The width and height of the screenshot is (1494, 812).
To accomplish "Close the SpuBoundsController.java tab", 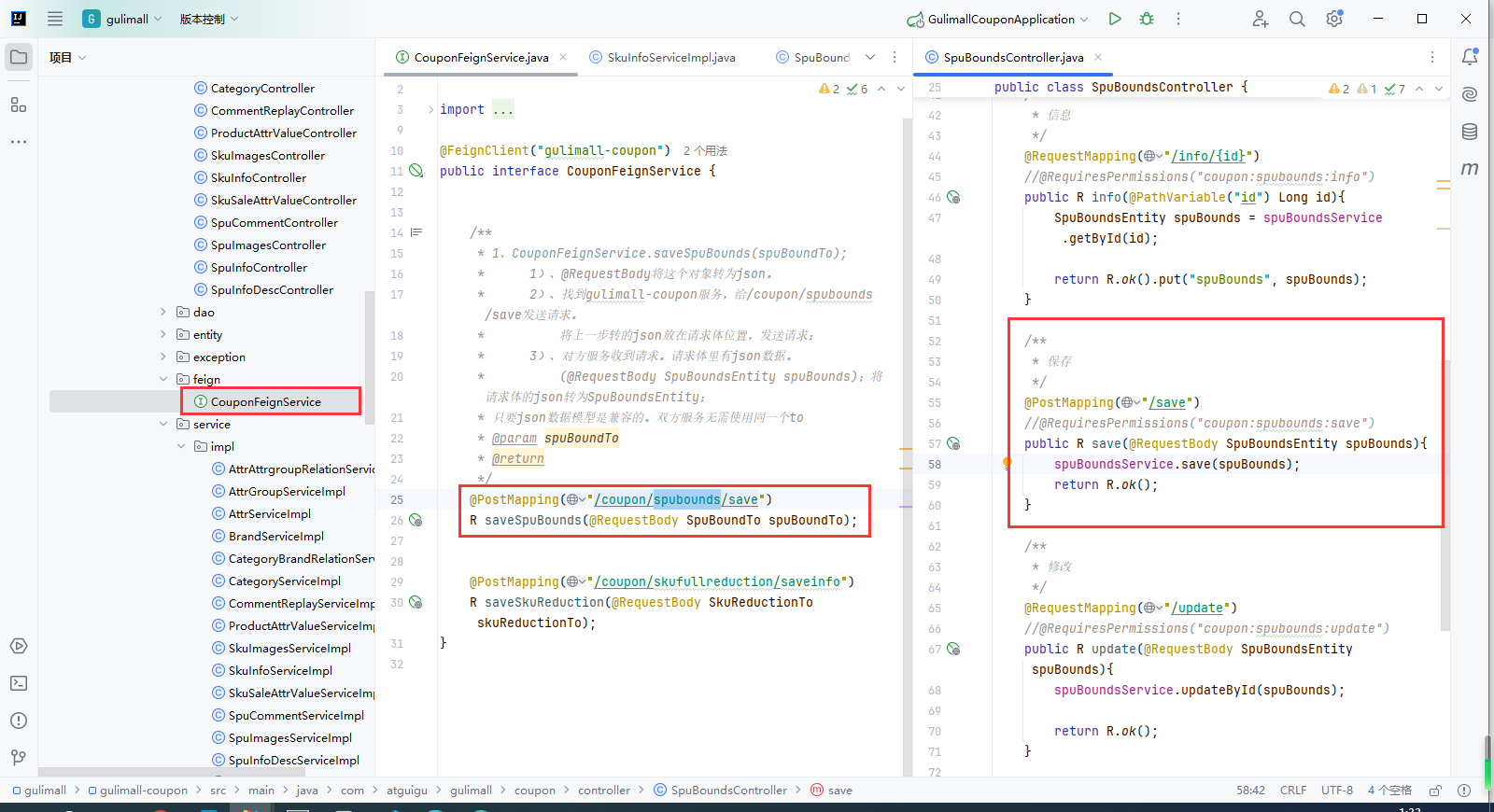I will coord(1098,57).
